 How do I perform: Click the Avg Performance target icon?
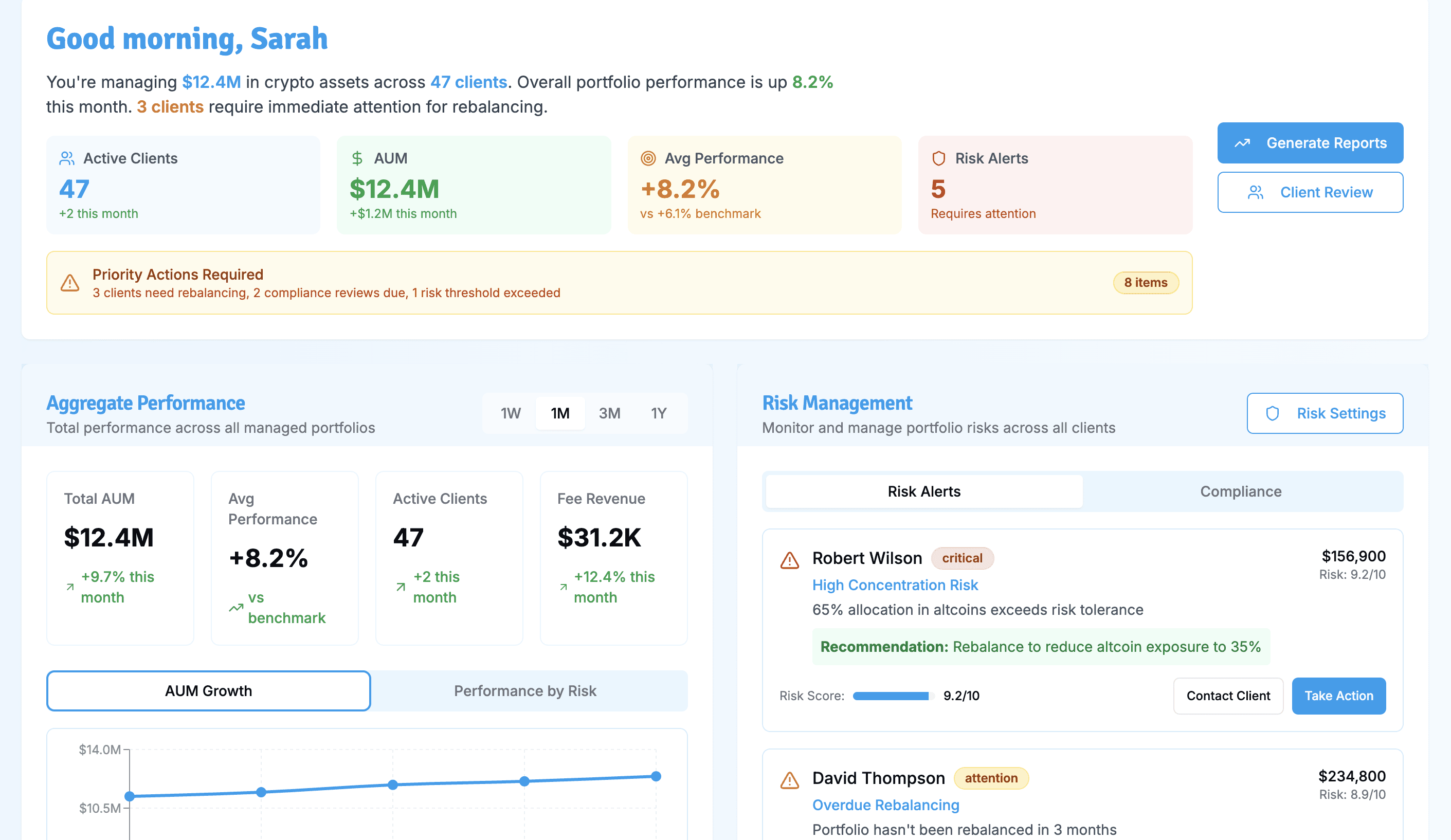(648, 158)
